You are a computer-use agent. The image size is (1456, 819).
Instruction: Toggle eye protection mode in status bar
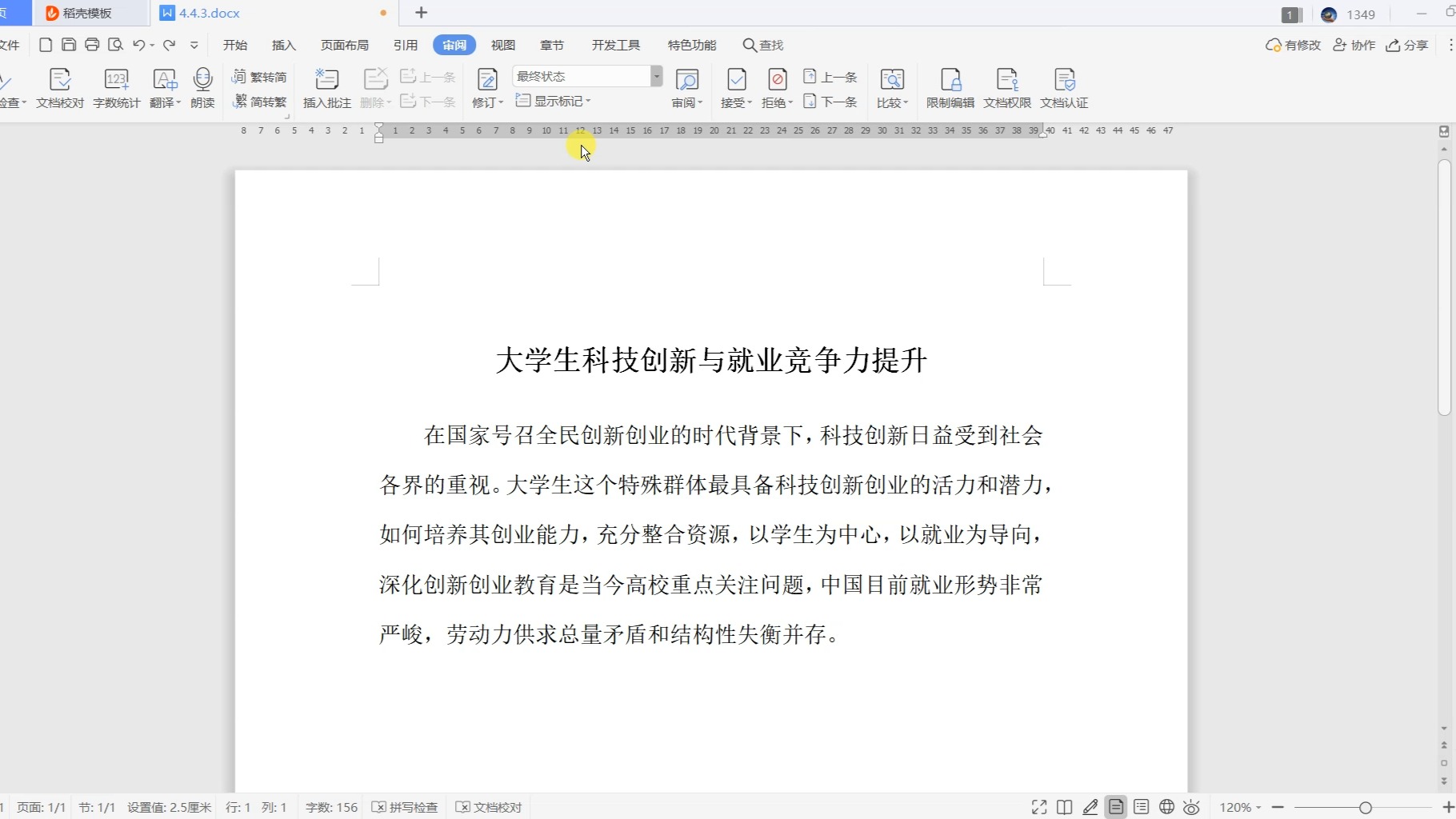(x=1191, y=807)
